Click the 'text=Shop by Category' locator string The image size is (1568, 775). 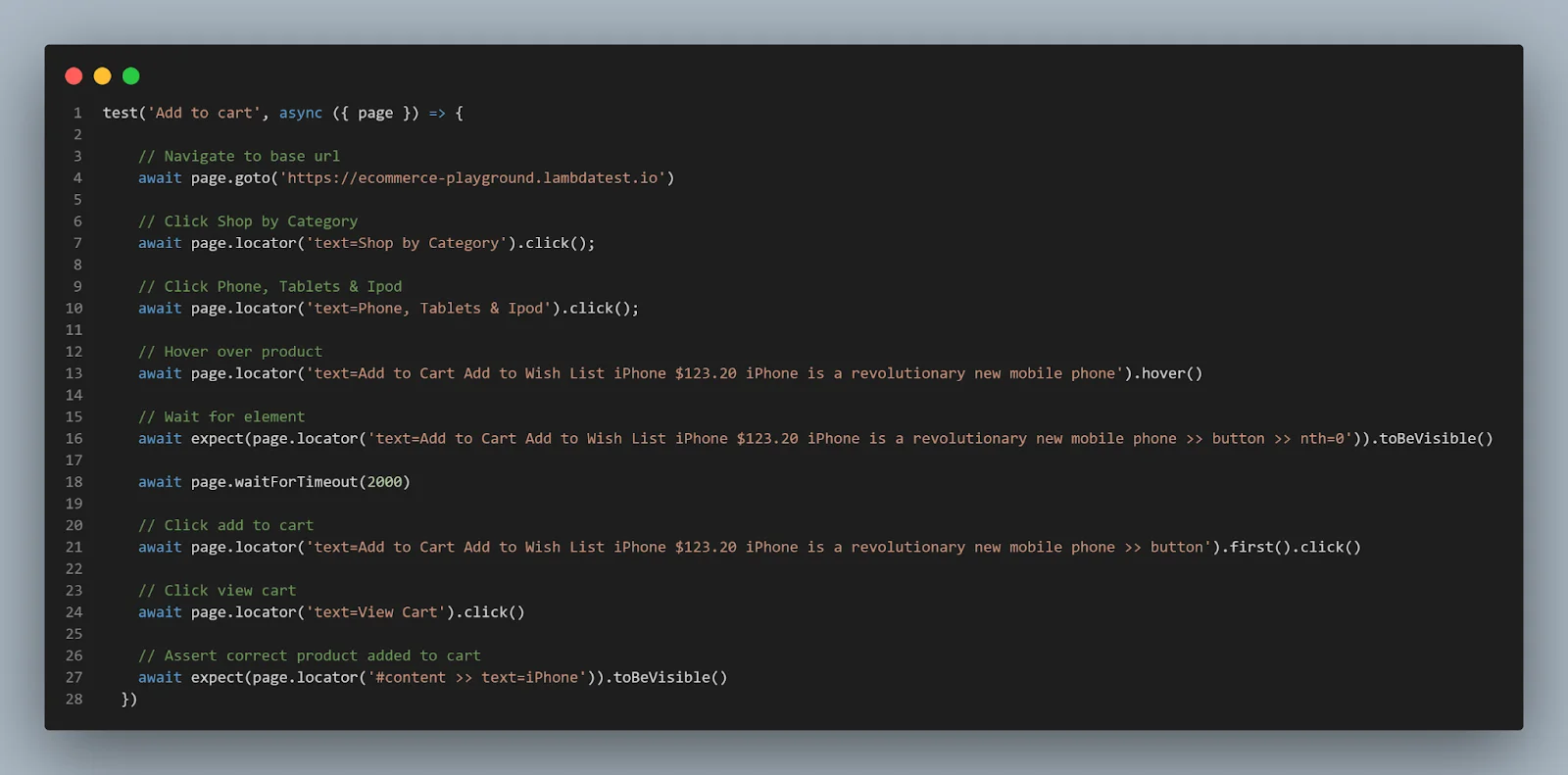coord(406,243)
